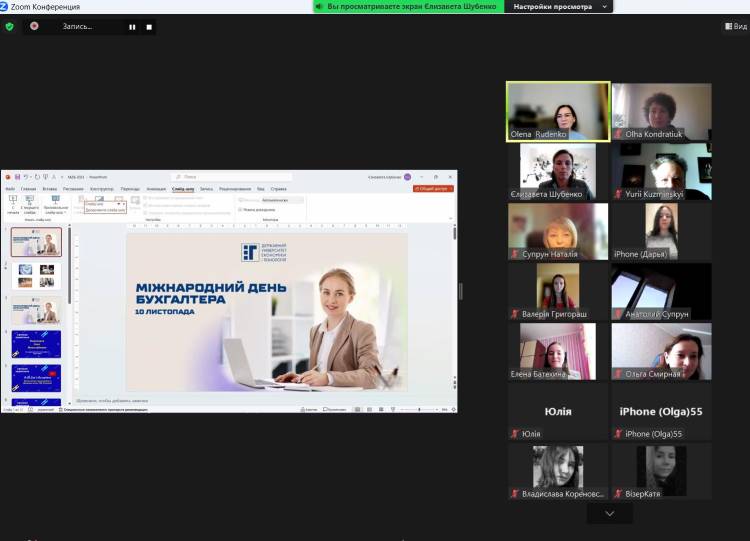Click the Общий доступ share button
The width and height of the screenshot is (750, 541).
433,188
